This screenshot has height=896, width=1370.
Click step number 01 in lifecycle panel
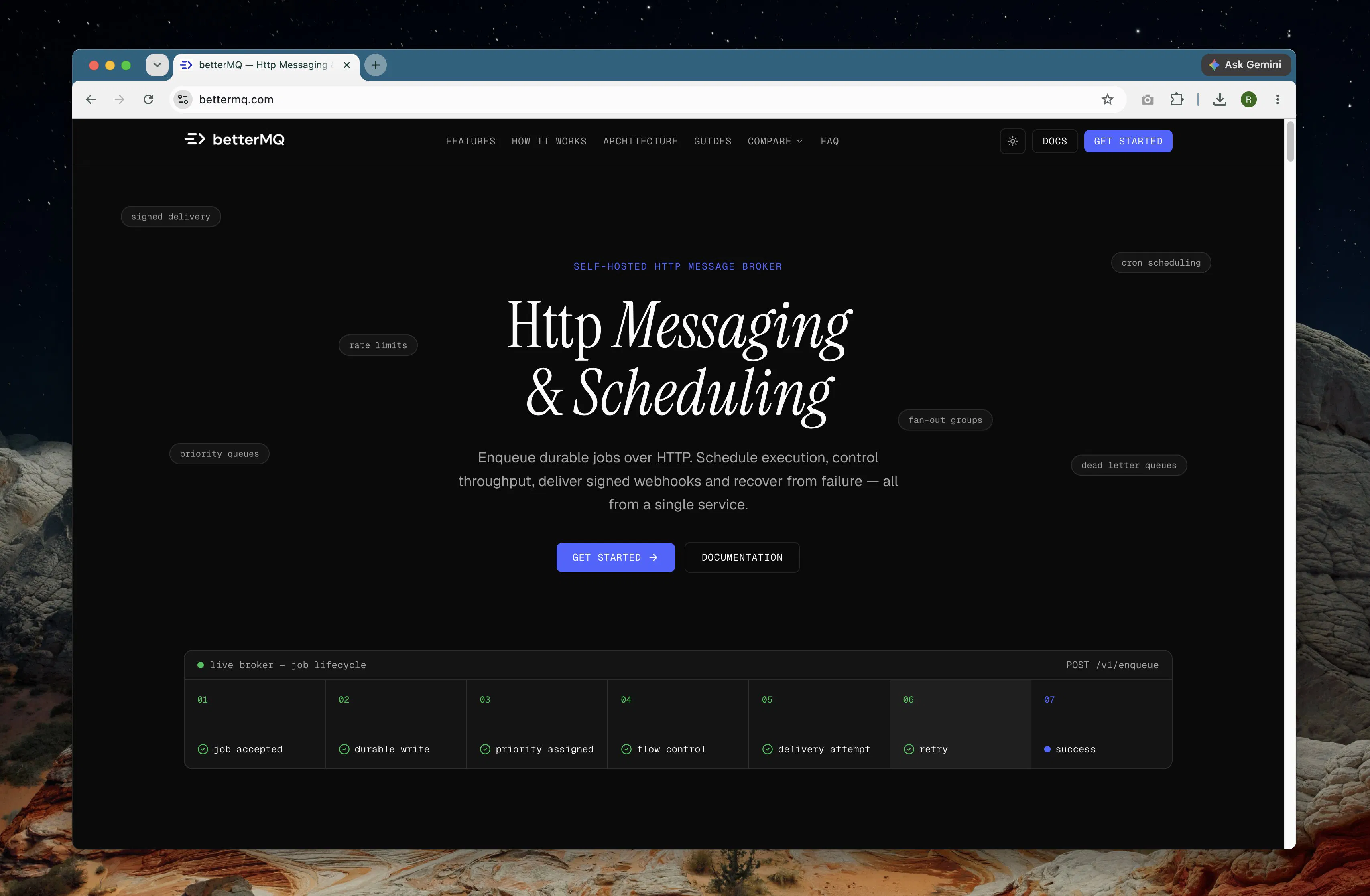click(x=203, y=700)
